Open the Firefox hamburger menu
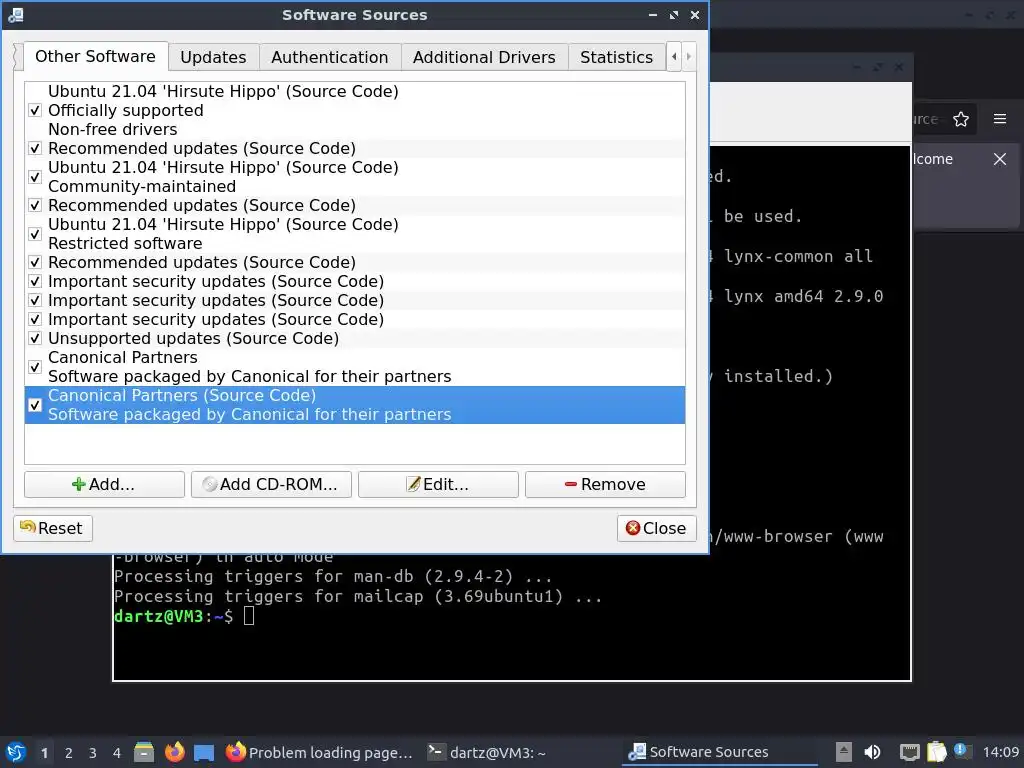 [1000, 119]
